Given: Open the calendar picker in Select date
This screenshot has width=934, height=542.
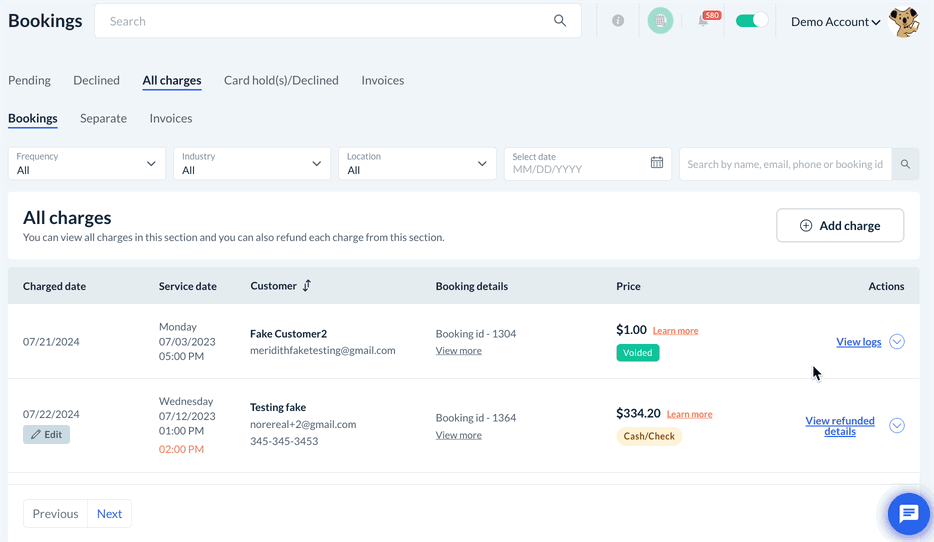Looking at the screenshot, I should click(x=657, y=163).
